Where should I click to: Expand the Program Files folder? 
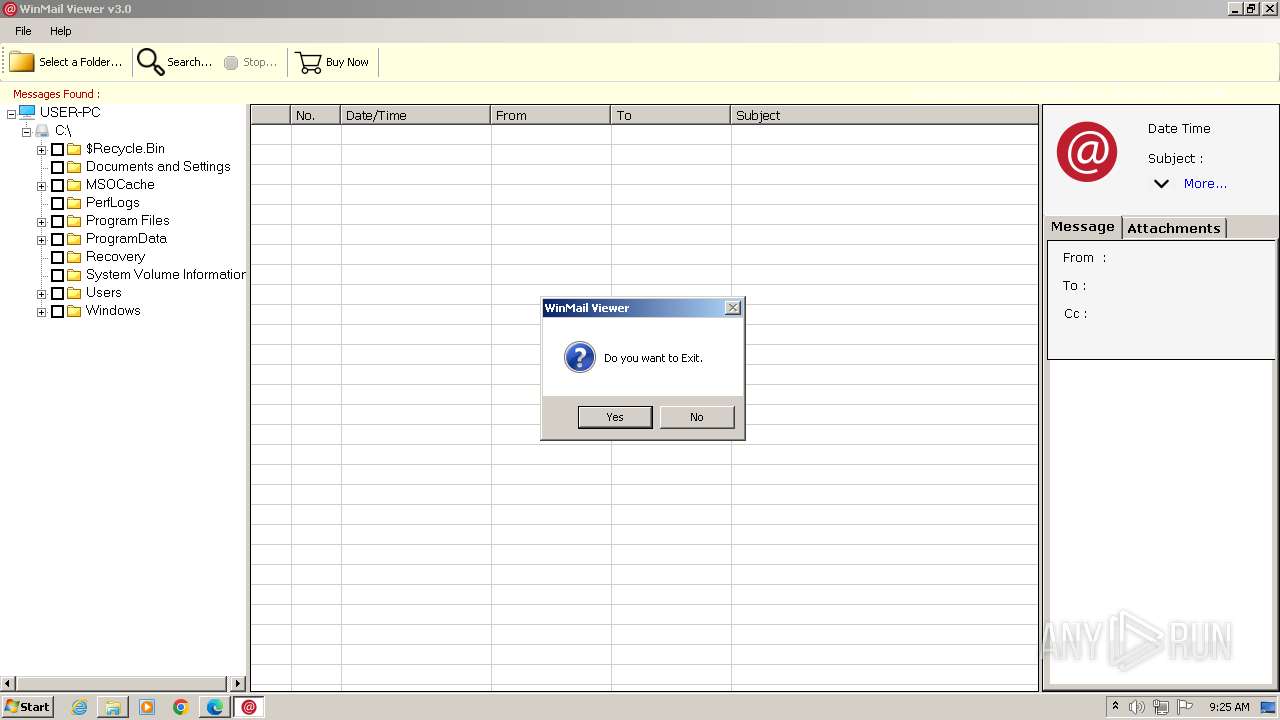click(x=41, y=222)
